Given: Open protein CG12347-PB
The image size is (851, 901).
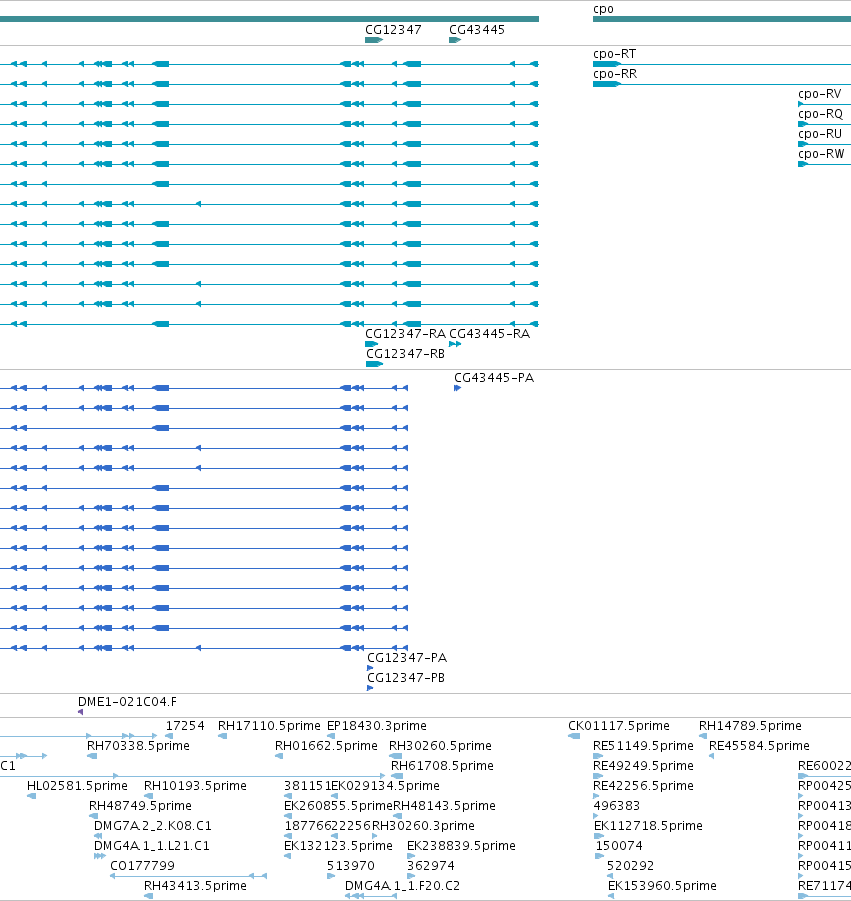Looking at the screenshot, I should [406, 678].
